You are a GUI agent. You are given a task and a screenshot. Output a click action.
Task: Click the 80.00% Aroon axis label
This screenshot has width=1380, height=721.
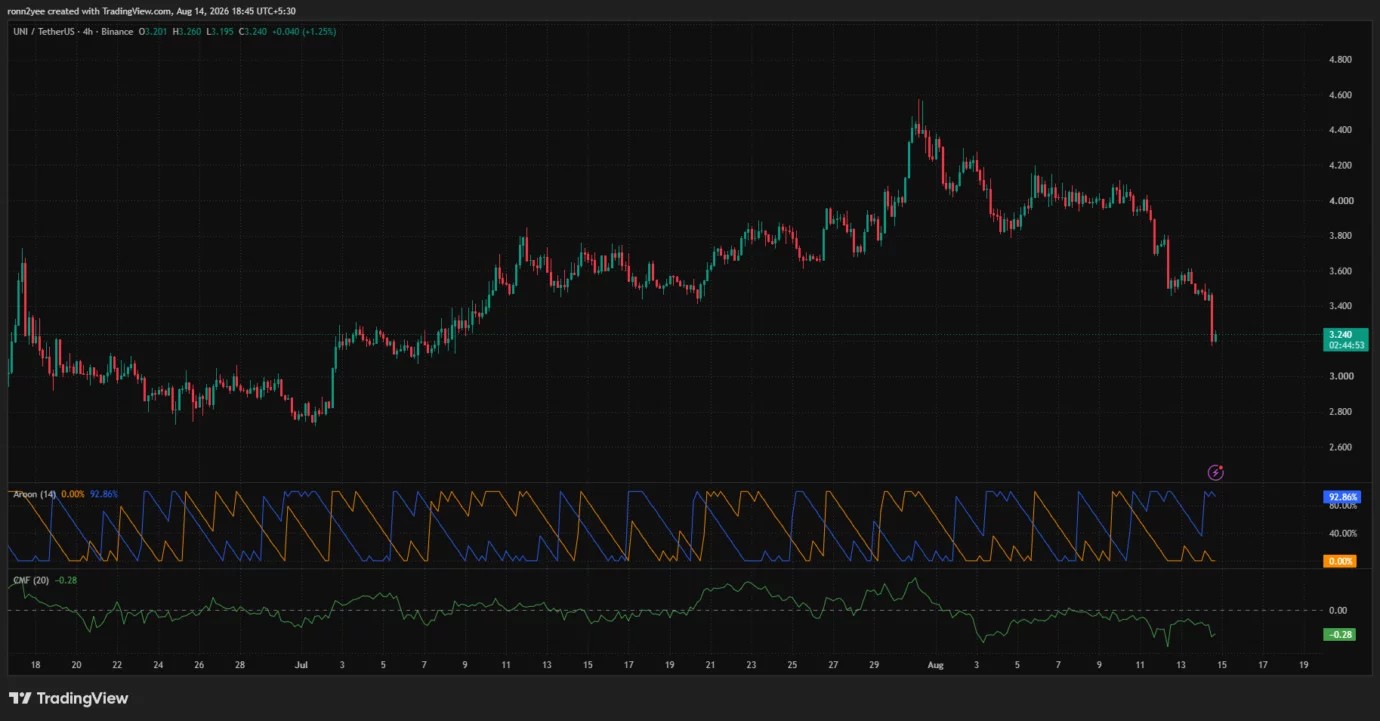tap(1342, 506)
